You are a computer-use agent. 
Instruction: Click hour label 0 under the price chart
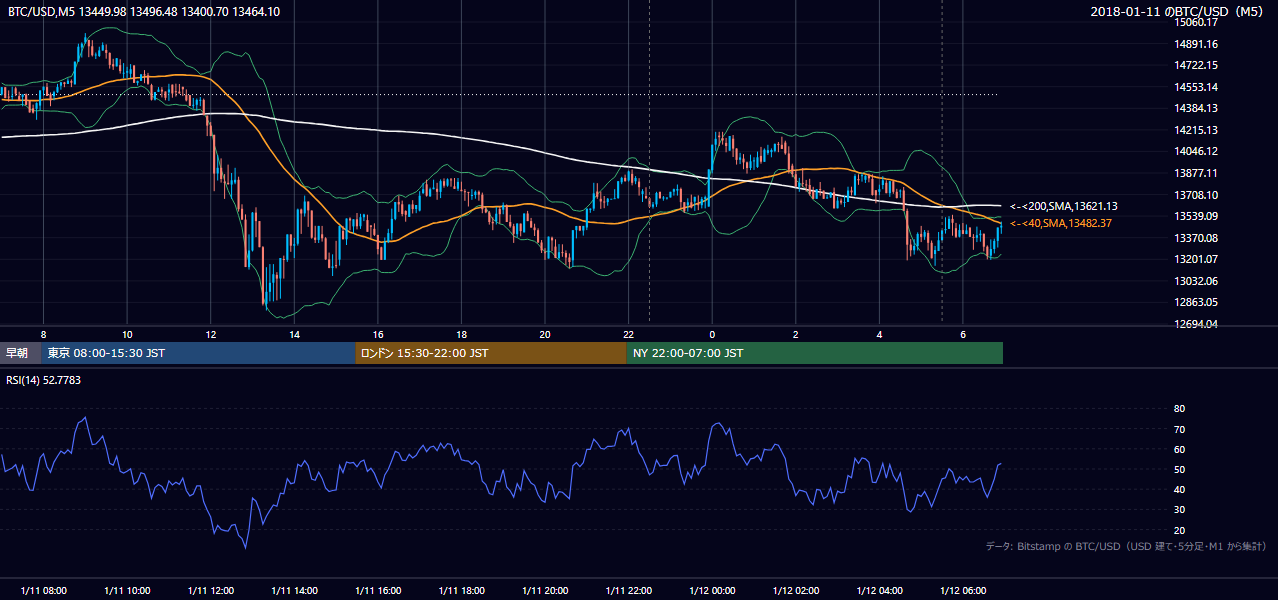tap(712, 334)
